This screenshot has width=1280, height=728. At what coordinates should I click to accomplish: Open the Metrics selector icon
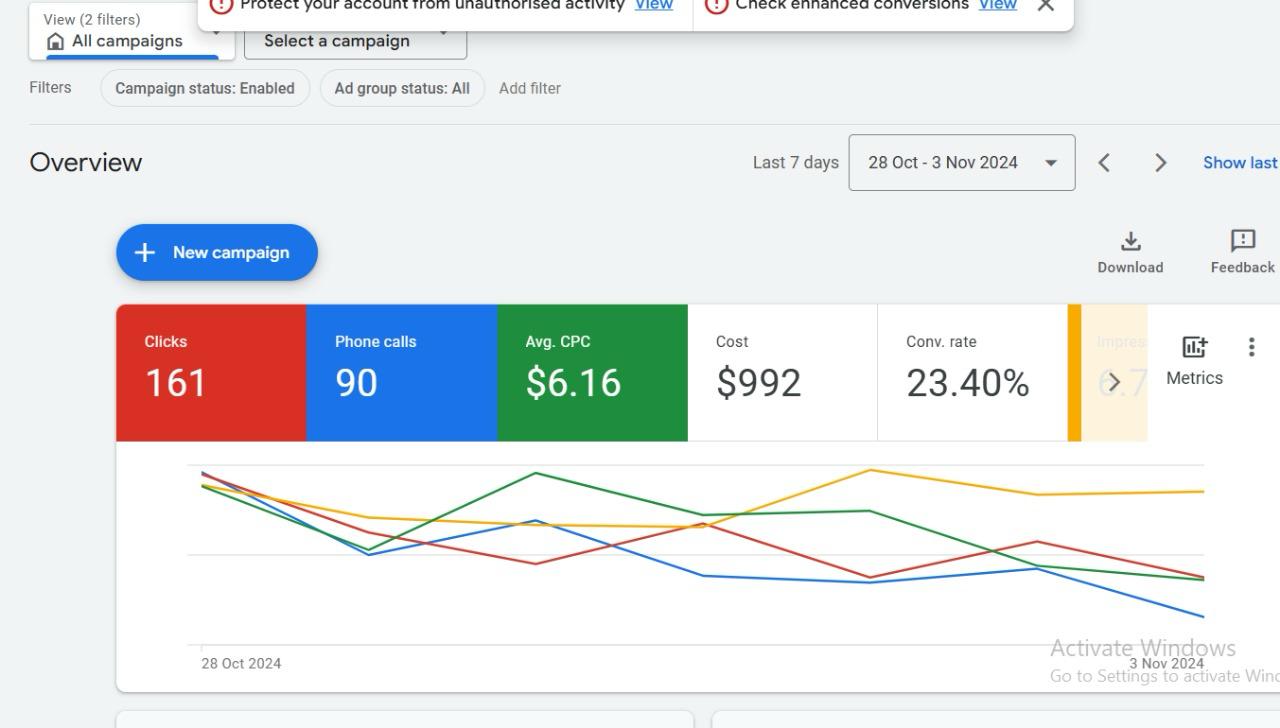pyautogui.click(x=1194, y=348)
